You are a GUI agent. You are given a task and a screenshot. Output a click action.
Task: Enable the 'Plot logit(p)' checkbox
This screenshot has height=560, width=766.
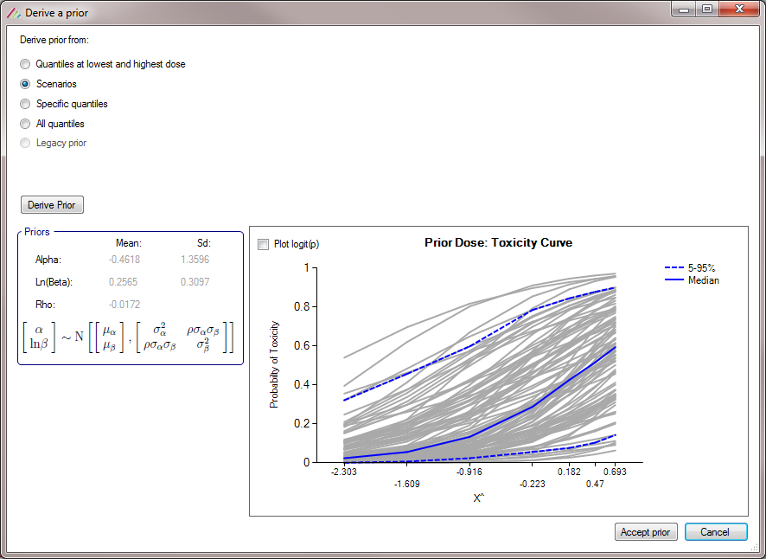tap(263, 244)
